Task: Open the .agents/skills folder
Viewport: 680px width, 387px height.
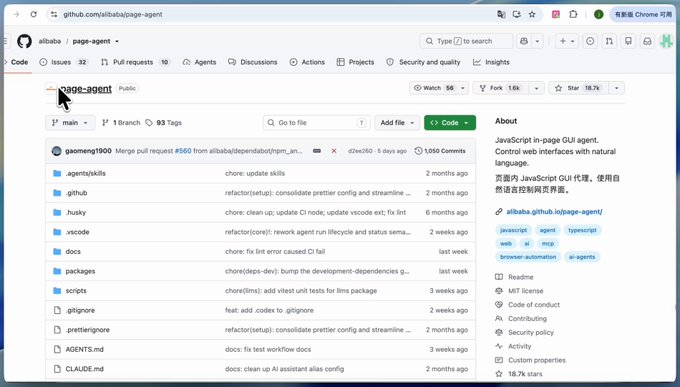Action: [x=85, y=173]
